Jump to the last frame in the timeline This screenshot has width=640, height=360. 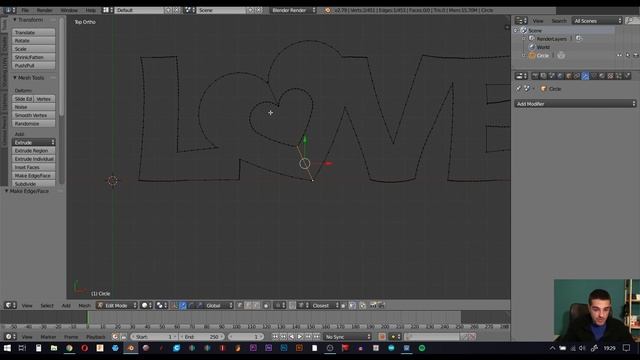coord(317,337)
